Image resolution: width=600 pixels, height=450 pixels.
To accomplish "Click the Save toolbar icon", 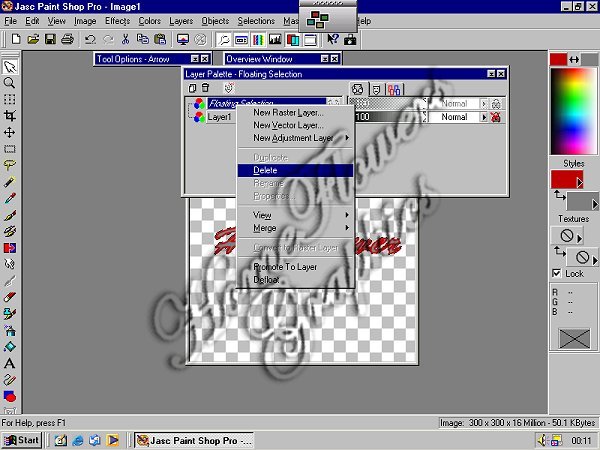I will point(50,39).
